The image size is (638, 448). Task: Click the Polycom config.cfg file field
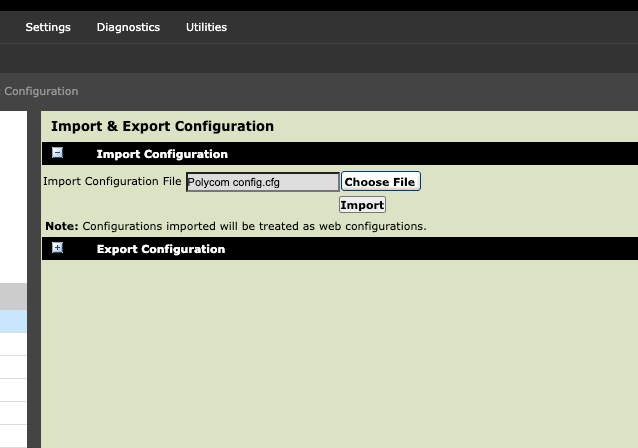click(262, 182)
